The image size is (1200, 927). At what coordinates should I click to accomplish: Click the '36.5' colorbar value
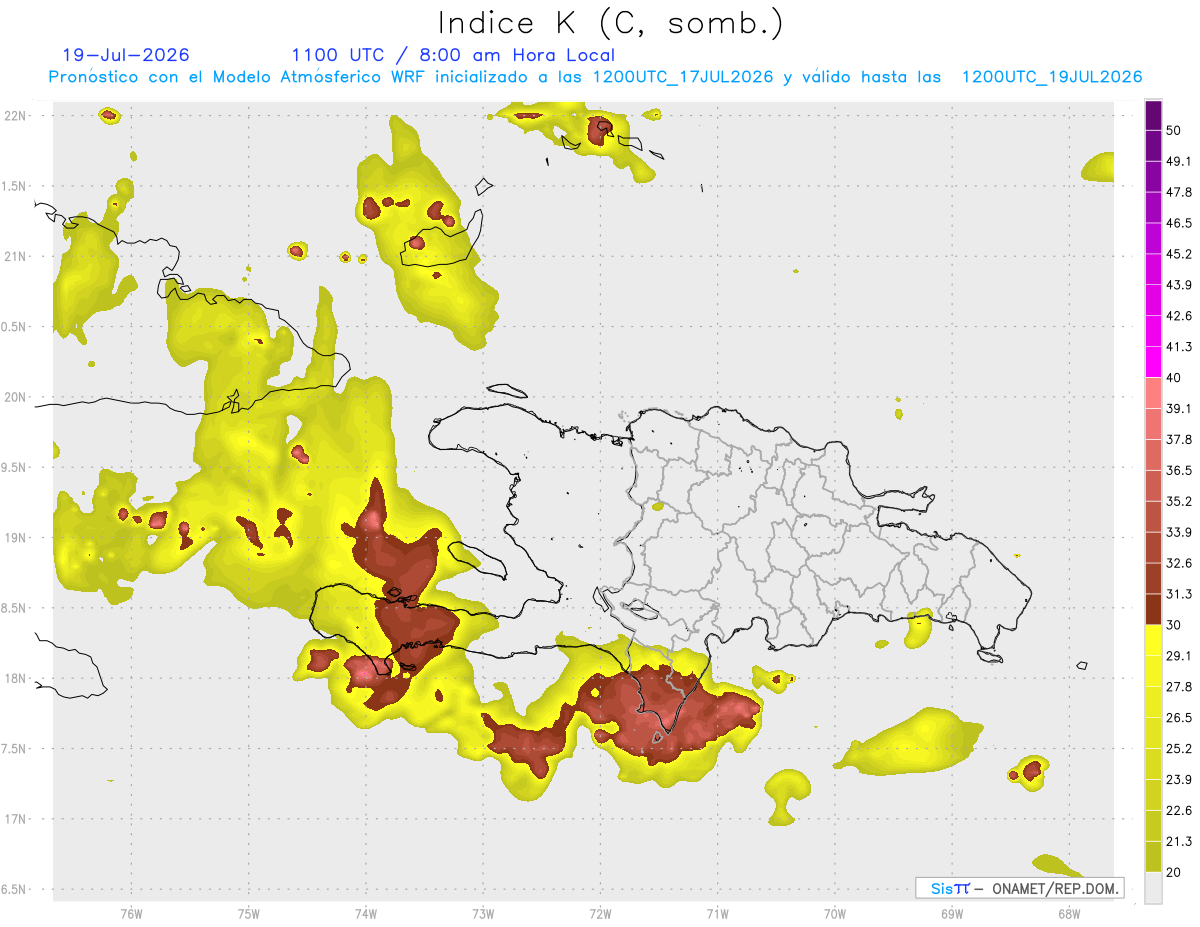coord(1179,471)
